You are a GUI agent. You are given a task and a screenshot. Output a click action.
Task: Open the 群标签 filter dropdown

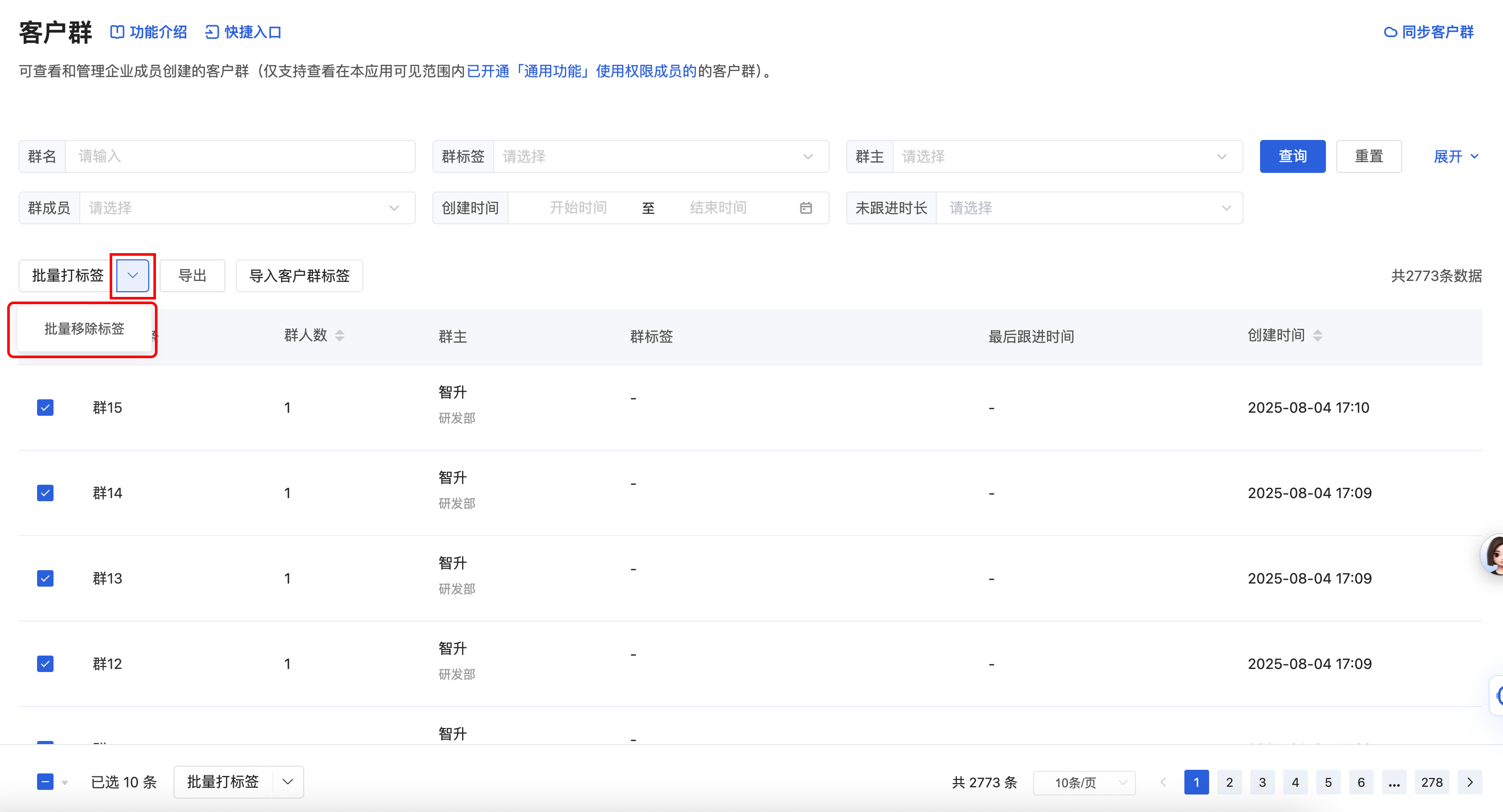pos(661,156)
